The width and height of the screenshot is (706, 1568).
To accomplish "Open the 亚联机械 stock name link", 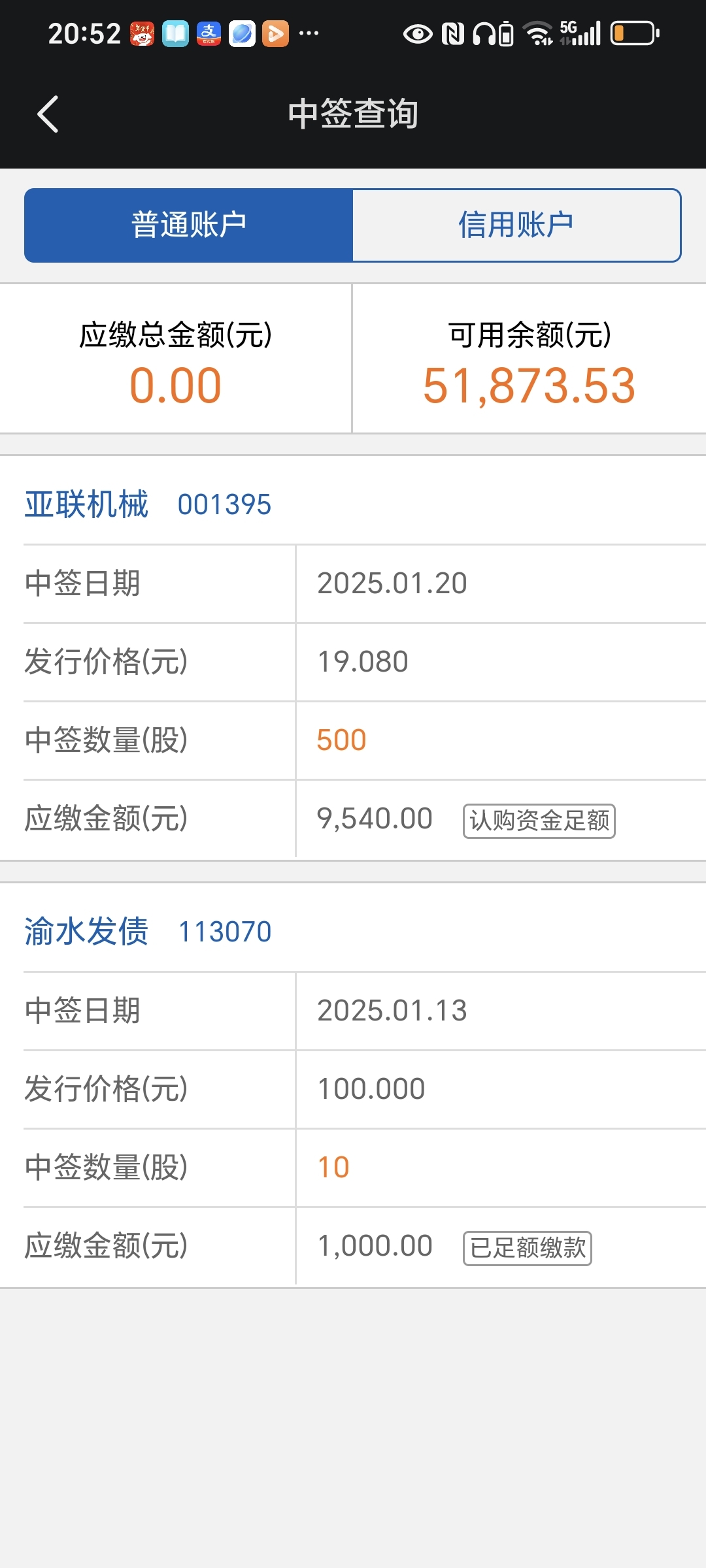I will coord(87,504).
